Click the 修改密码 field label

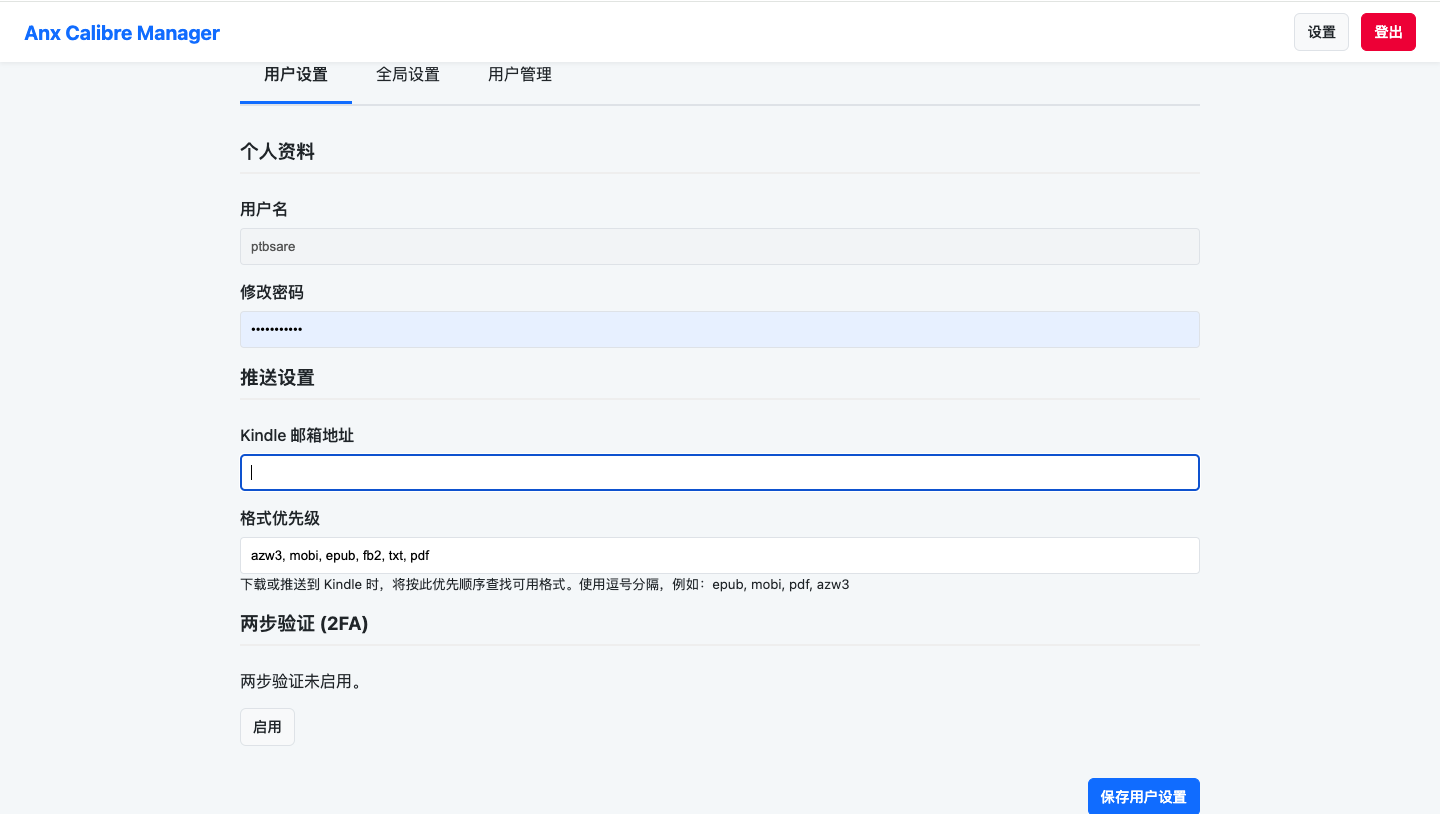[272, 292]
